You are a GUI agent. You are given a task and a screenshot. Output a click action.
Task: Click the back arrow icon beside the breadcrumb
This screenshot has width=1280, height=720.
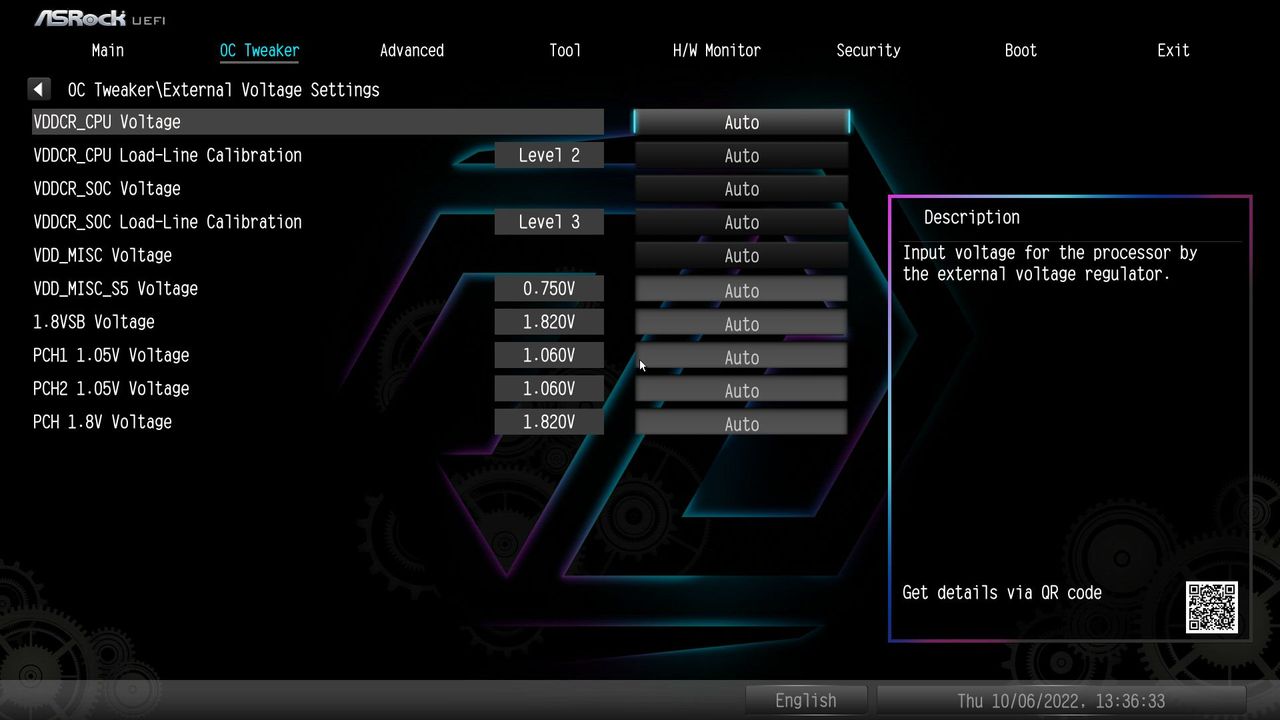pos(39,90)
